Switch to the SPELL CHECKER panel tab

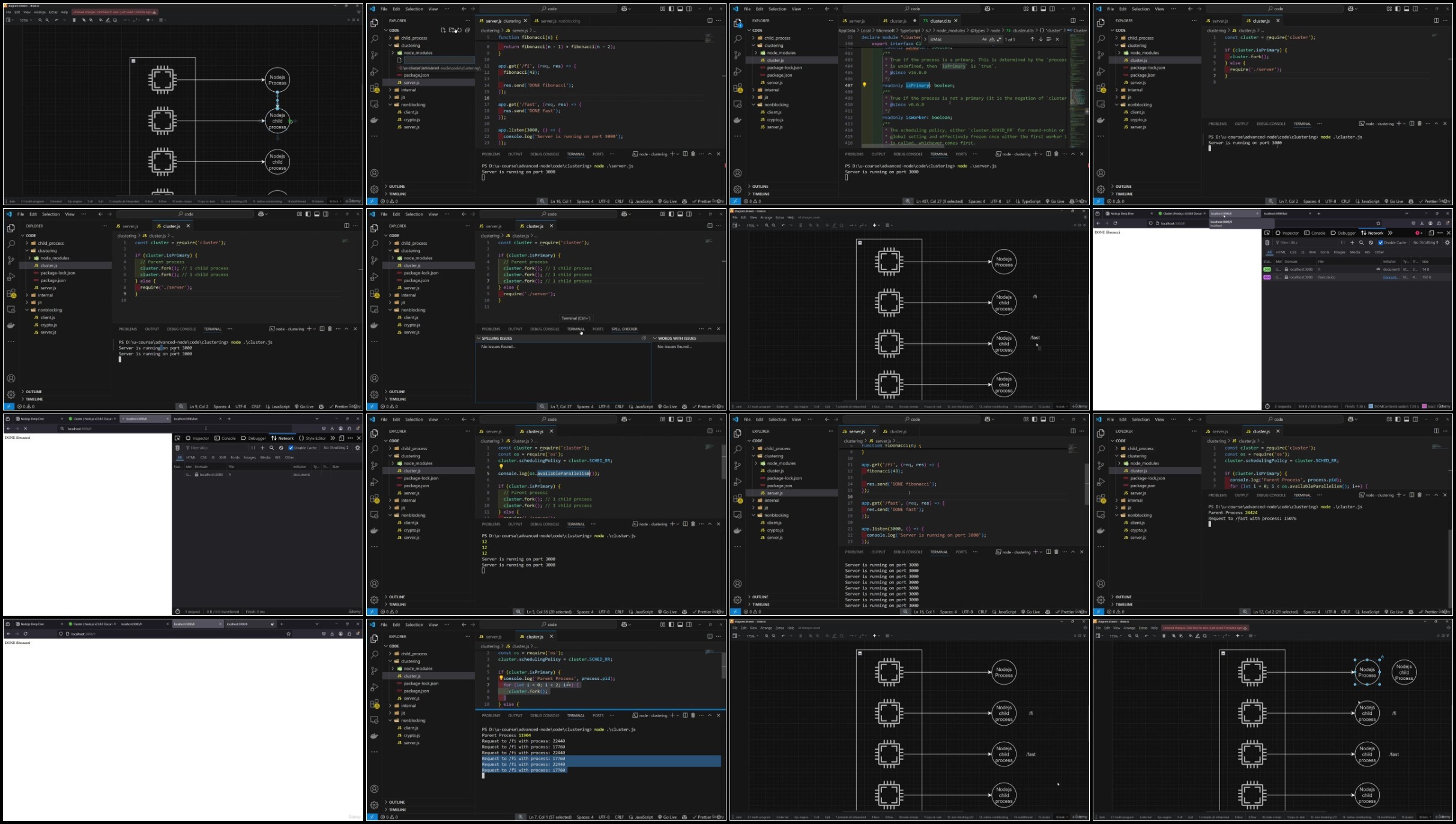point(624,329)
